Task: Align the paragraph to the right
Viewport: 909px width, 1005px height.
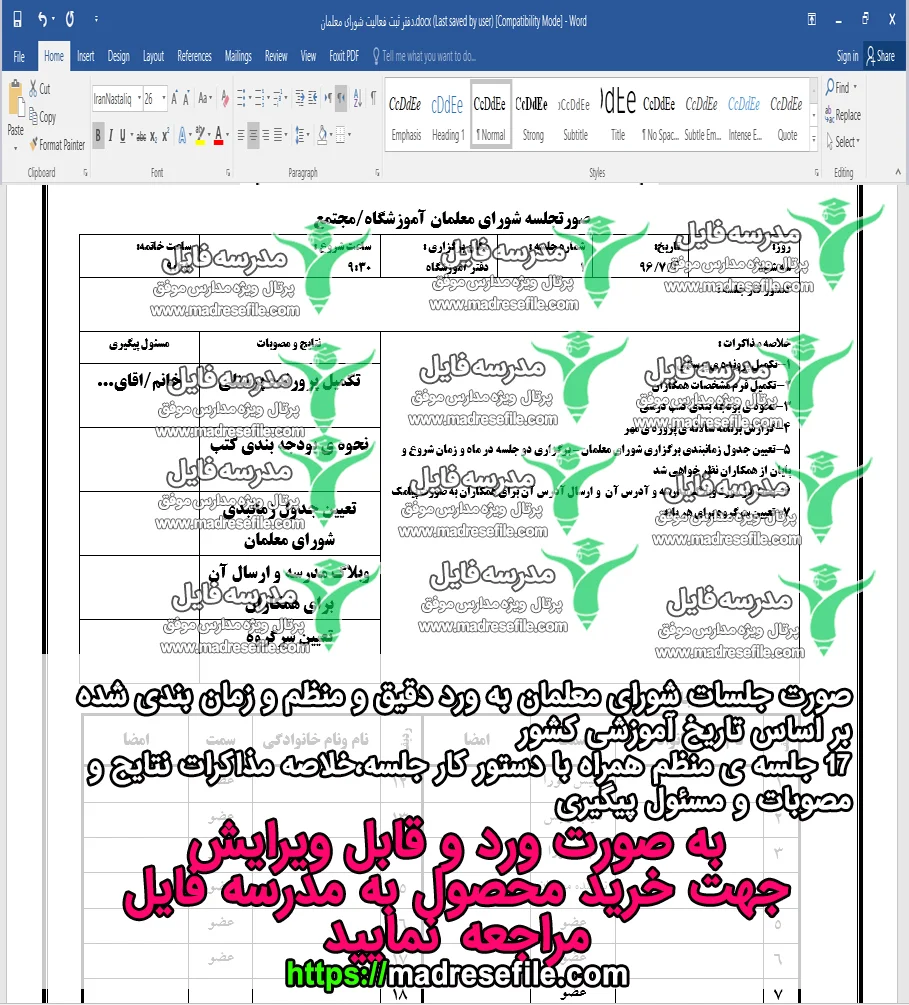Action: coord(265,135)
